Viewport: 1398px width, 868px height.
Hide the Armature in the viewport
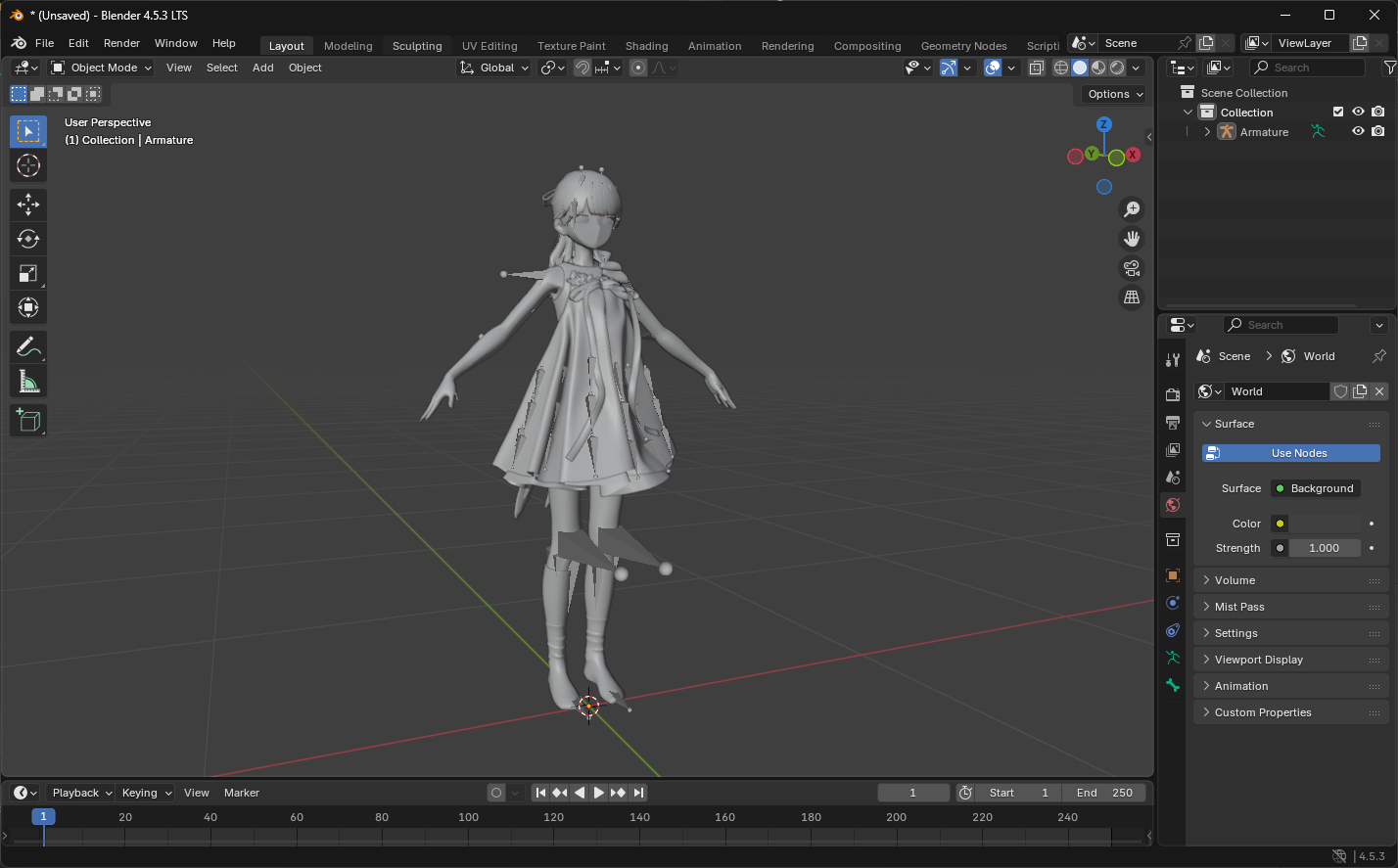(x=1358, y=131)
